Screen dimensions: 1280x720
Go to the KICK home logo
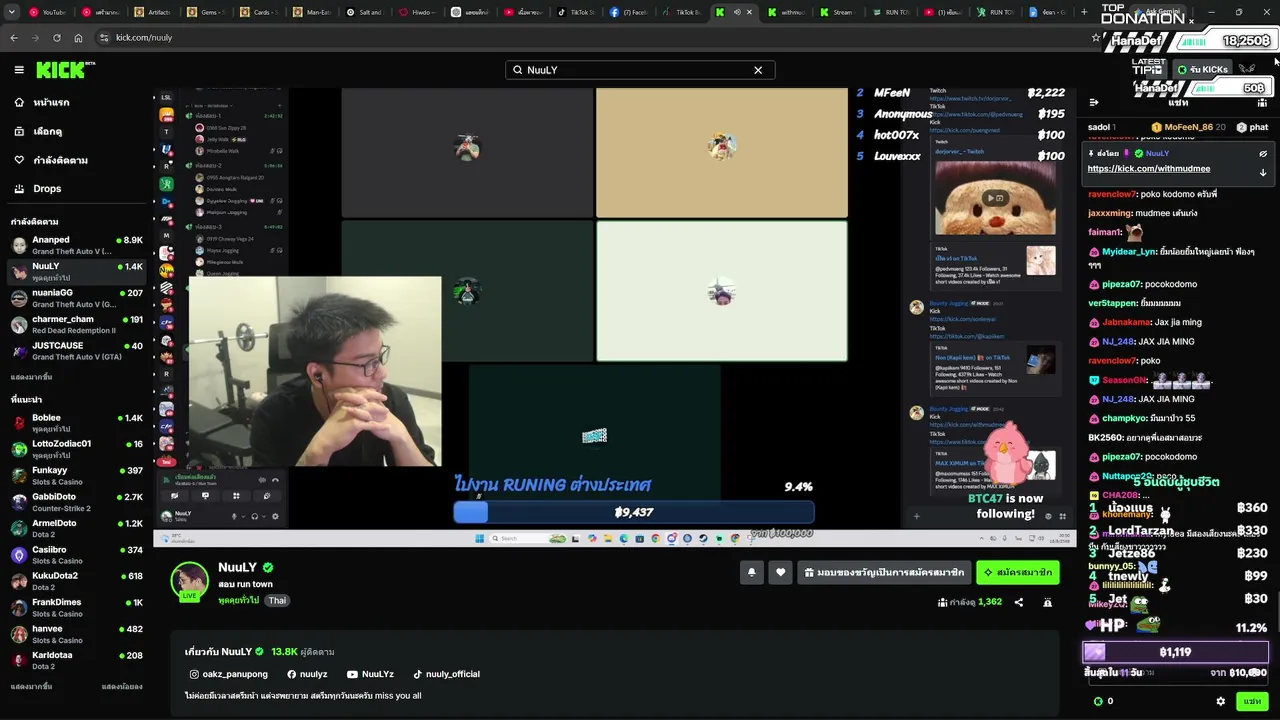click(65, 70)
